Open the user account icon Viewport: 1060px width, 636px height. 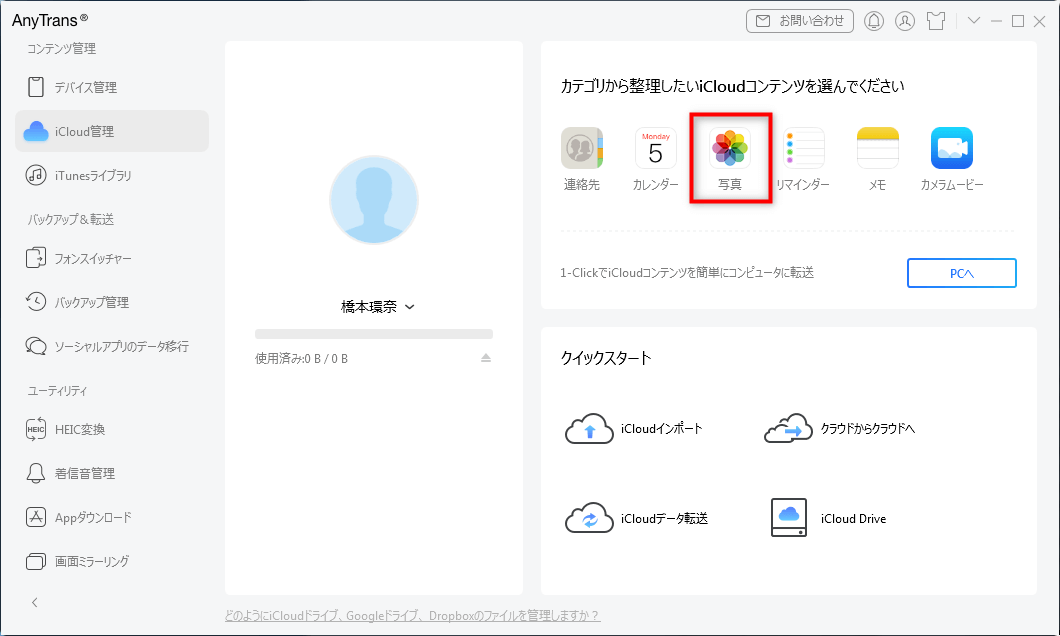click(x=905, y=21)
